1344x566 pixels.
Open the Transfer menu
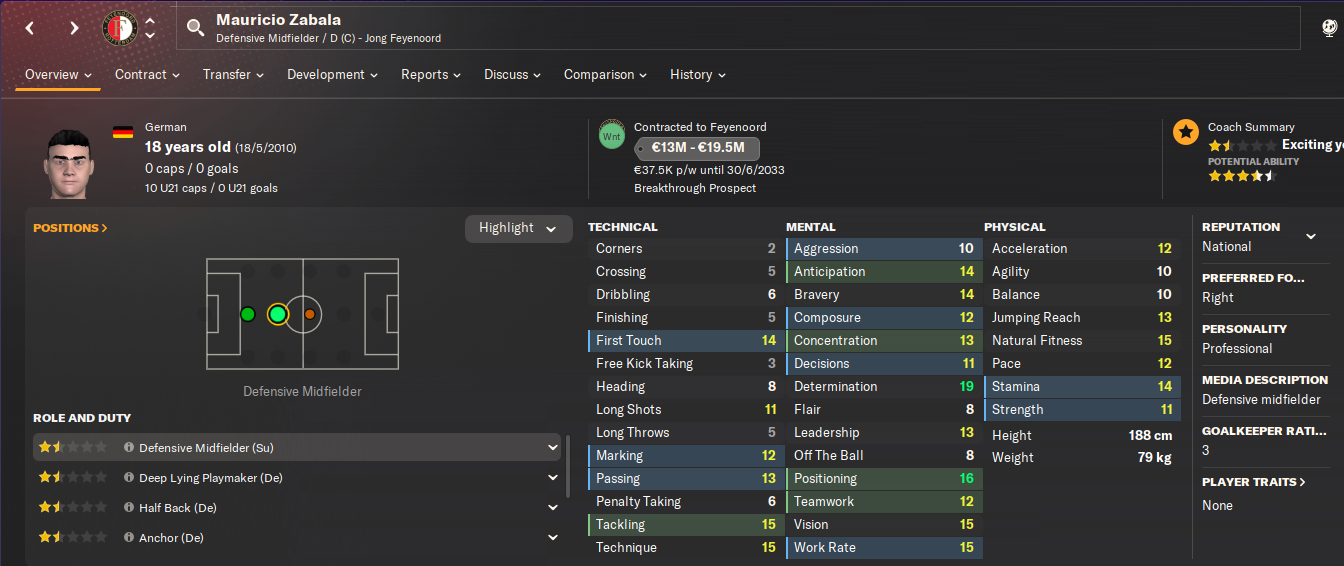tap(233, 75)
